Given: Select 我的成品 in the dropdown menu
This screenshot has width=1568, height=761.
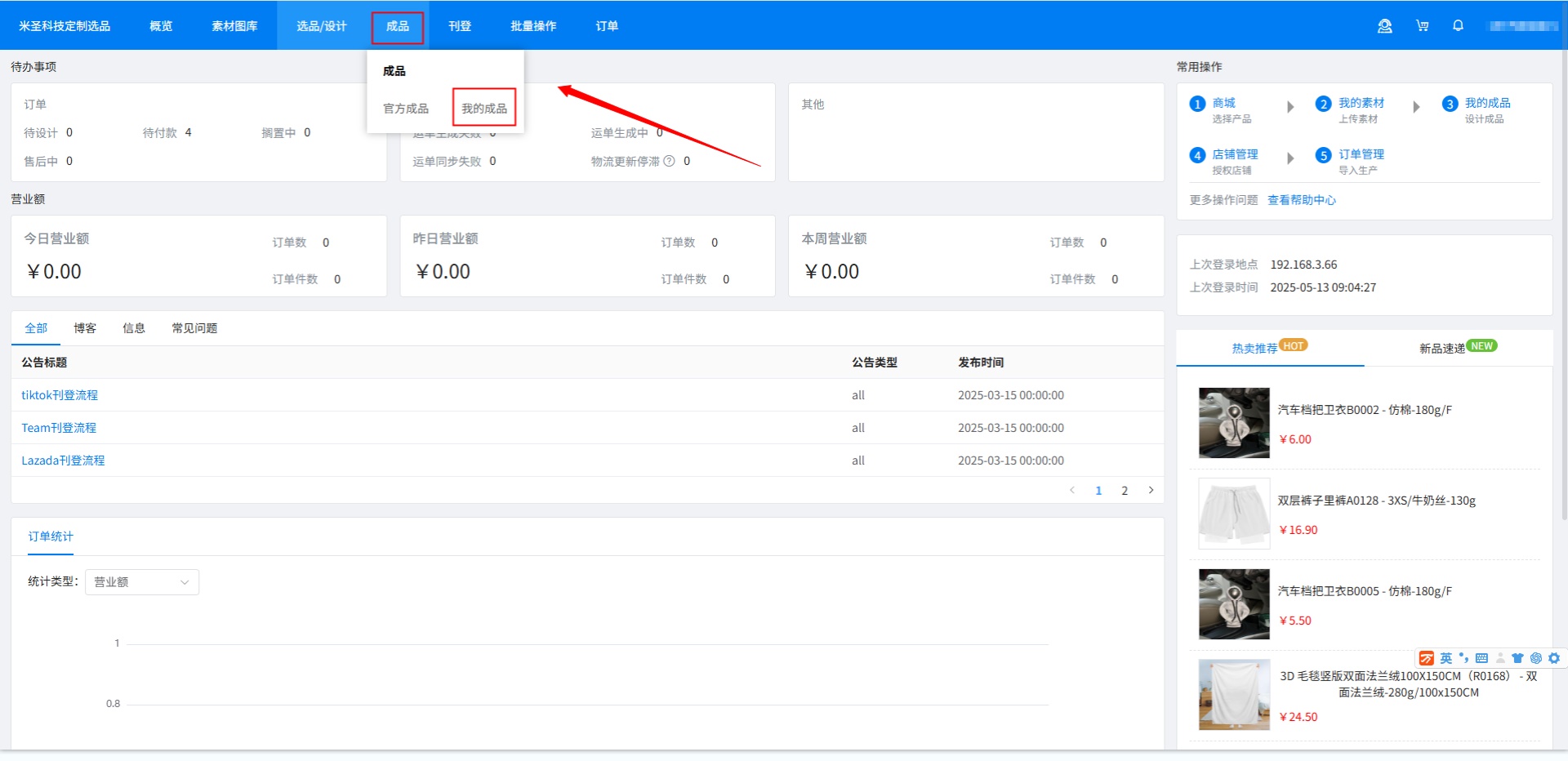Looking at the screenshot, I should 484,108.
